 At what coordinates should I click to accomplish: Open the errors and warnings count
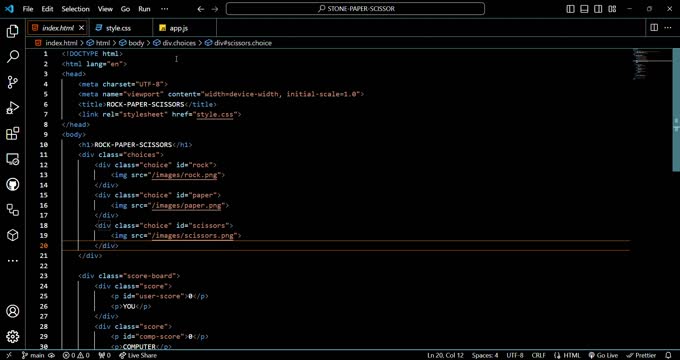pyautogui.click(x=76, y=355)
